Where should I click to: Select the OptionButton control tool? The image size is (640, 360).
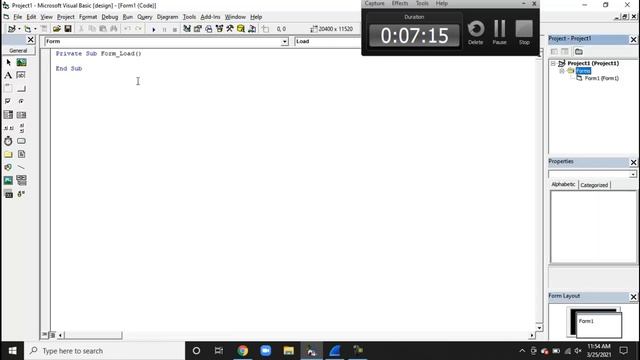[21, 101]
